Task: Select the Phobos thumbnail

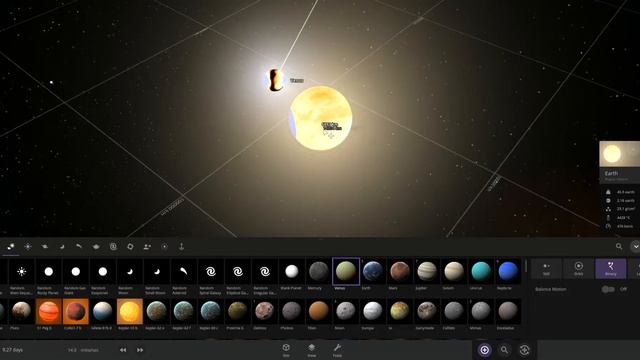Action: 291,311
